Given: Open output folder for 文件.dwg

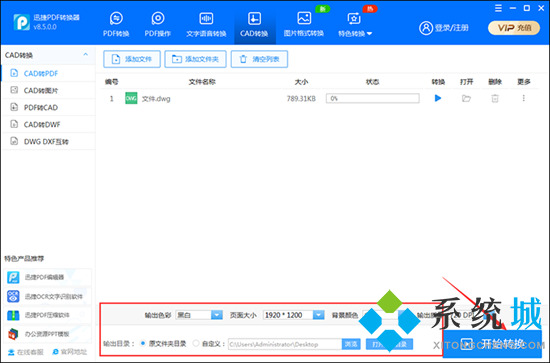Looking at the screenshot, I should [x=466, y=99].
